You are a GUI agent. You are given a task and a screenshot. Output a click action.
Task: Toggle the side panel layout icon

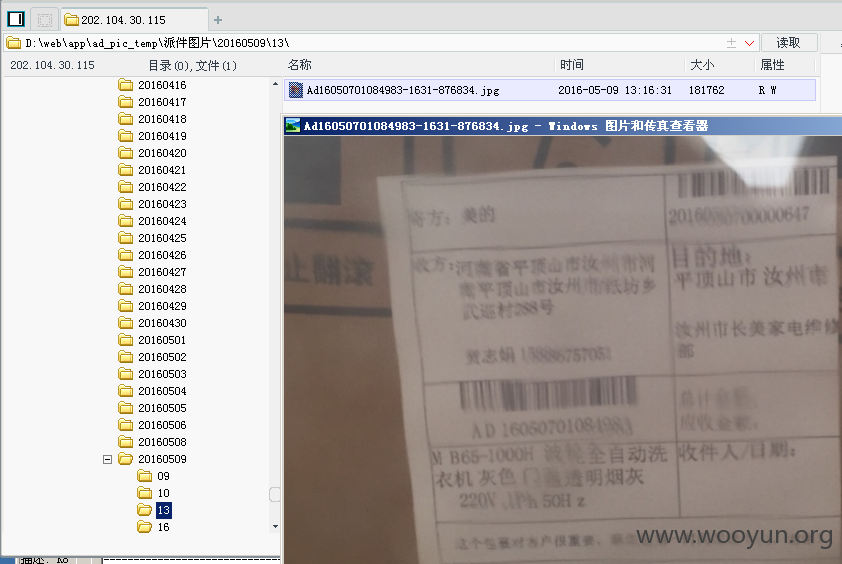click(16, 19)
